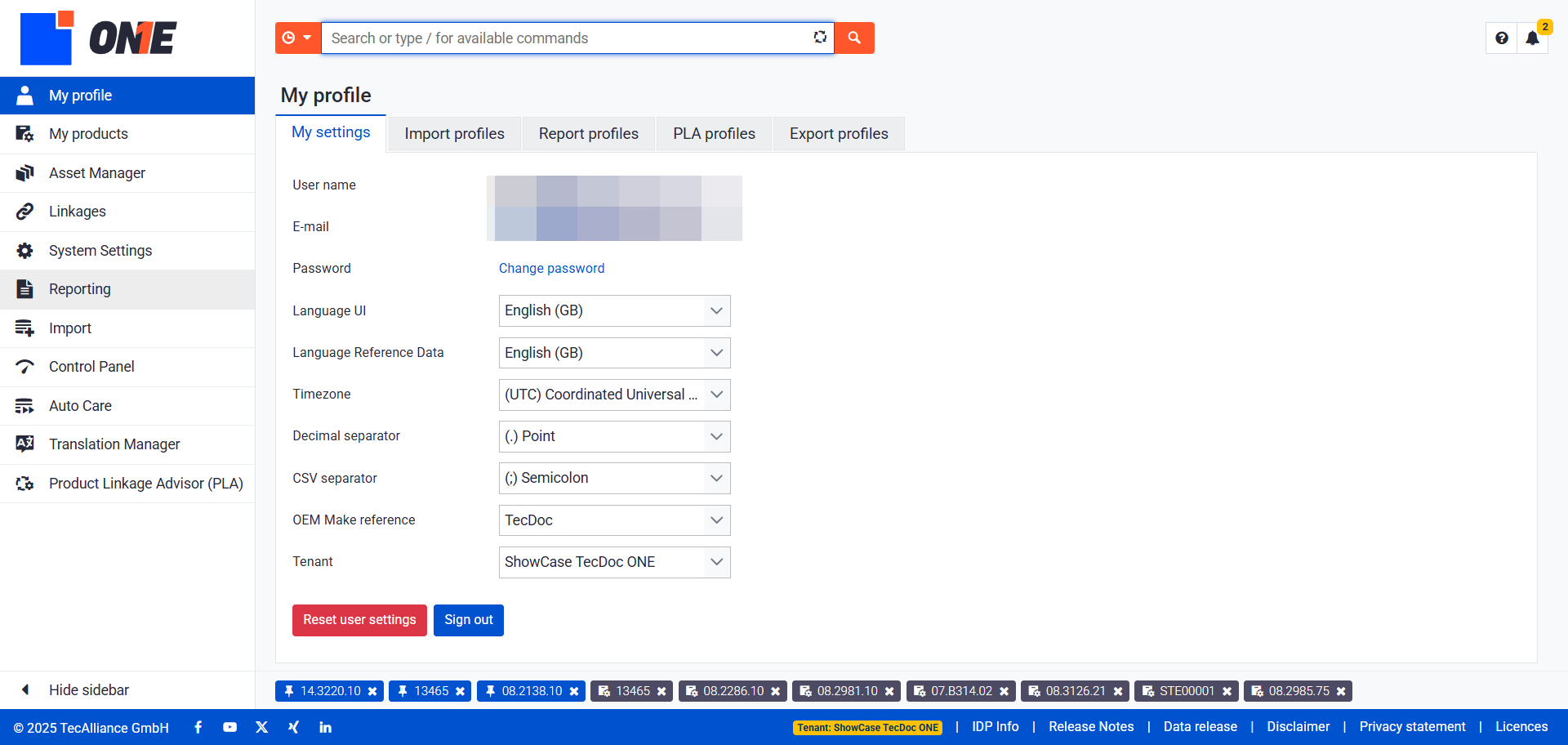Click the pin icon on 14.3220.10 tag
1568x745 pixels.
289,691
